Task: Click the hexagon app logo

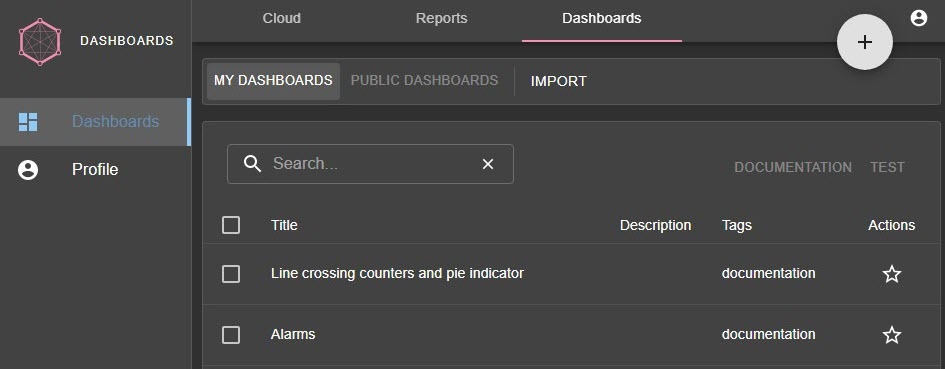Action: click(x=40, y=42)
